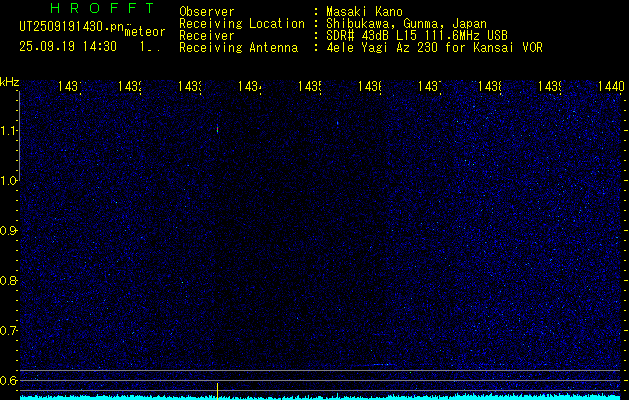Click the "Receiver" field label

207,36
